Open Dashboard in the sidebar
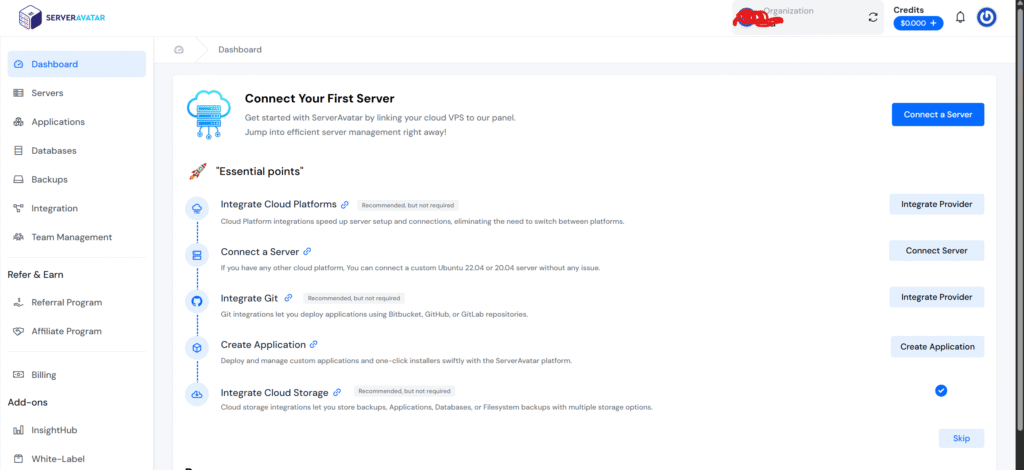The height and width of the screenshot is (470, 1024). [76, 64]
